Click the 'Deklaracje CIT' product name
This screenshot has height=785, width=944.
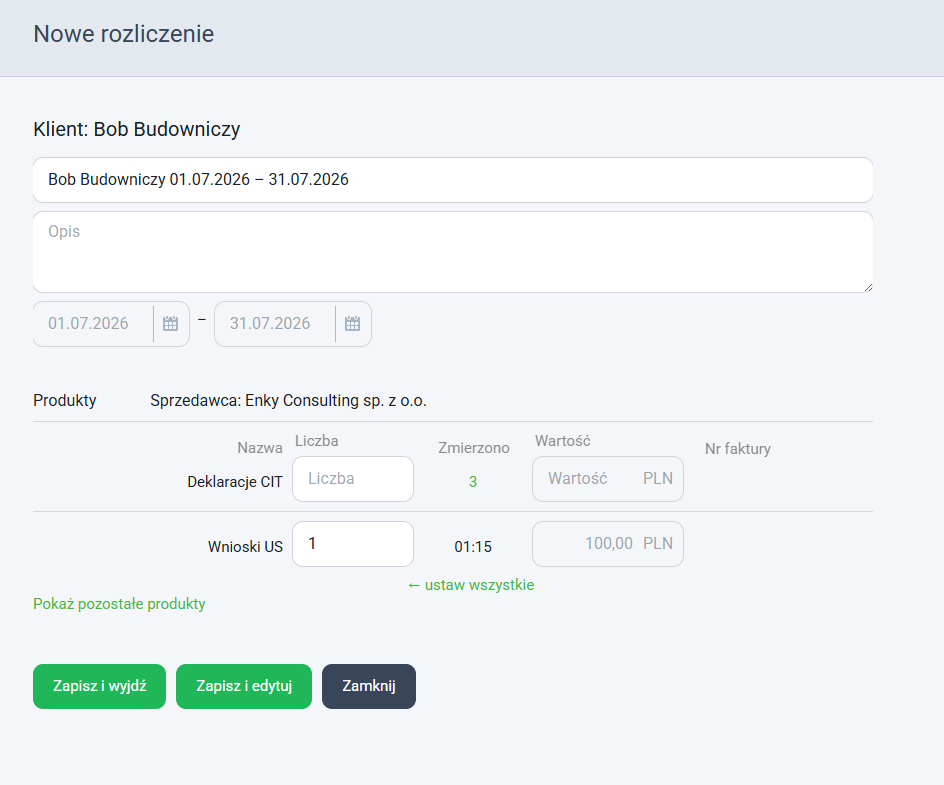(x=235, y=482)
